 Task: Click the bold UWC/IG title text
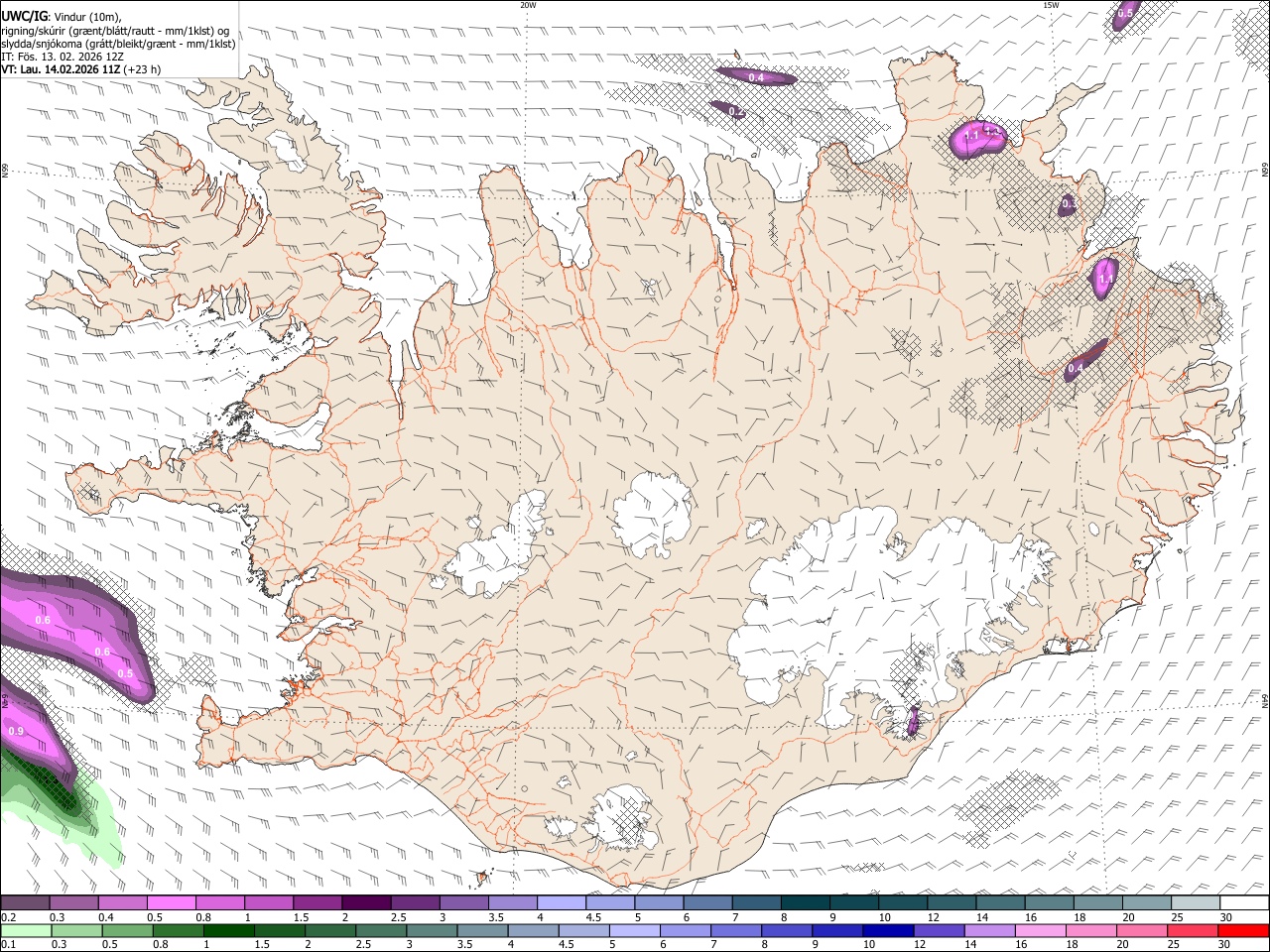click(x=24, y=17)
